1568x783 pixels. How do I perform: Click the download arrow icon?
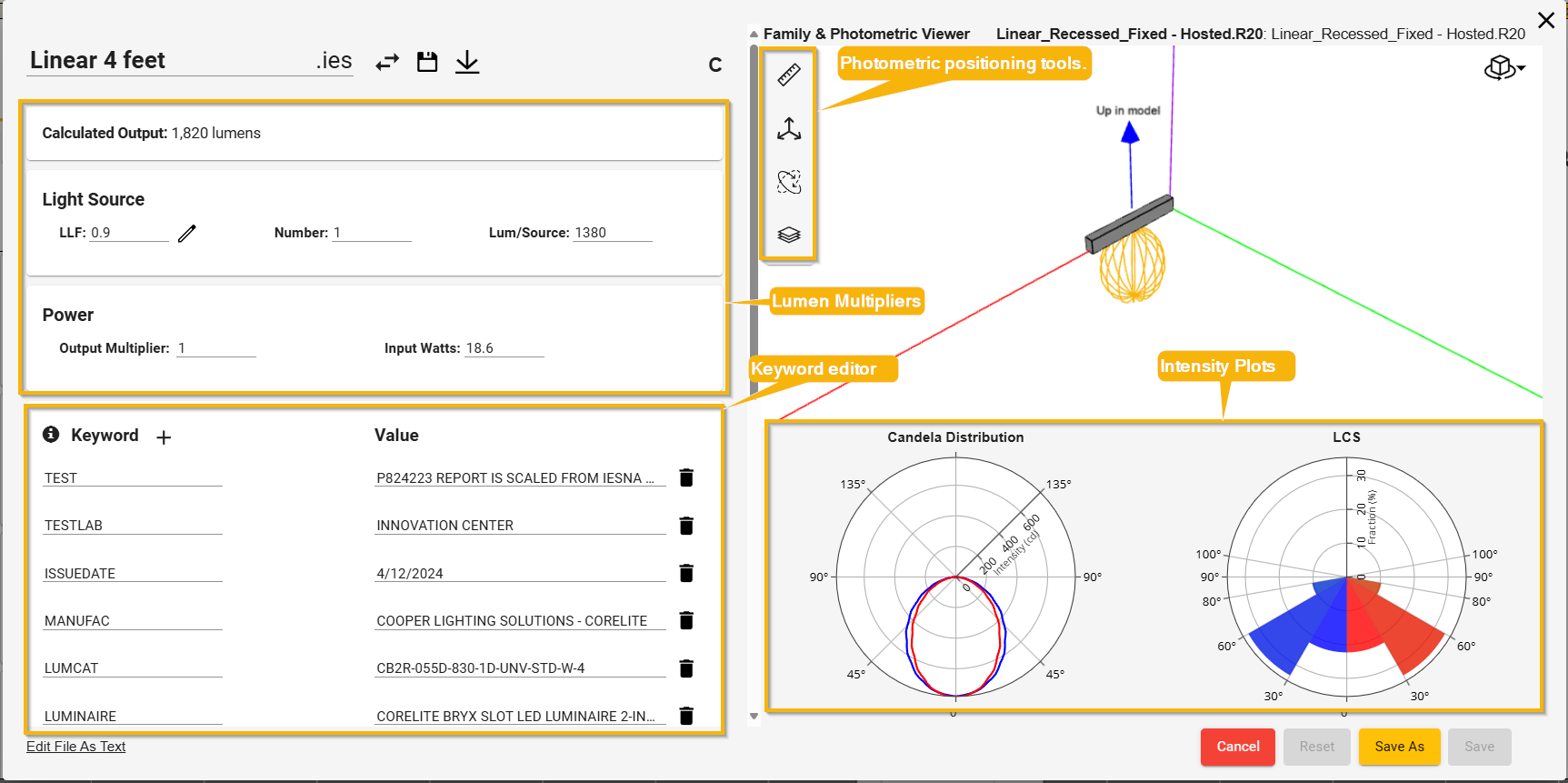467,62
